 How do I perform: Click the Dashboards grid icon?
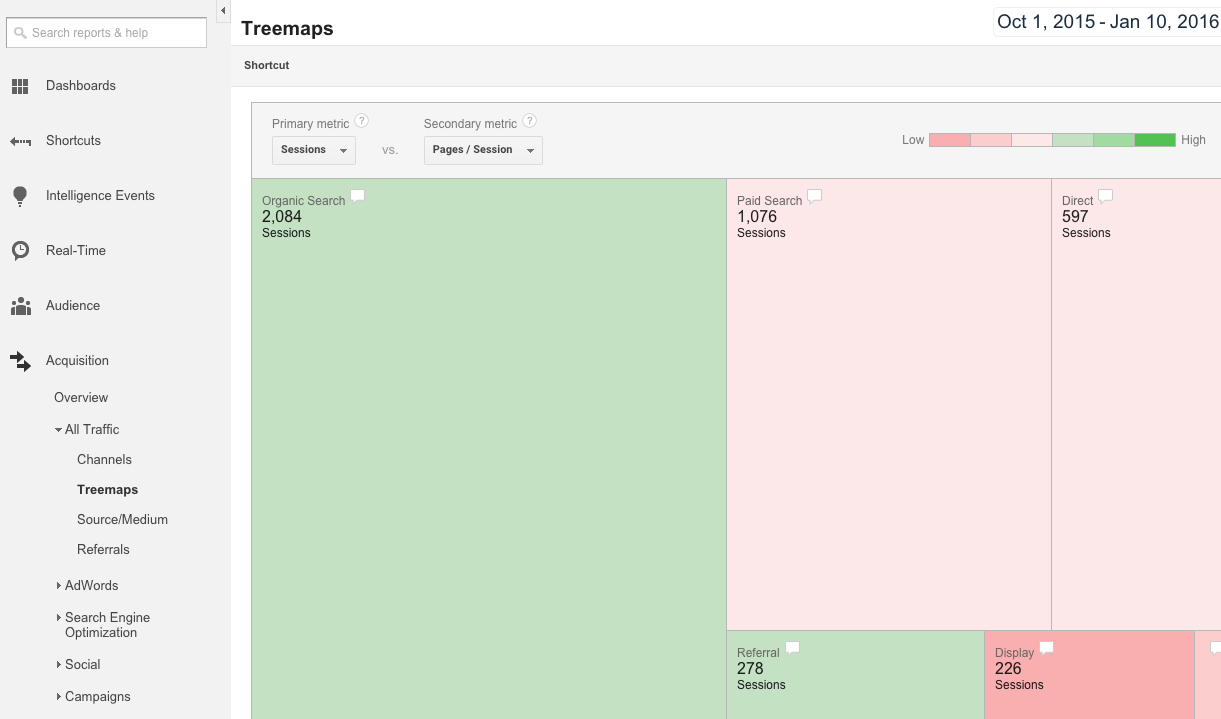click(20, 86)
